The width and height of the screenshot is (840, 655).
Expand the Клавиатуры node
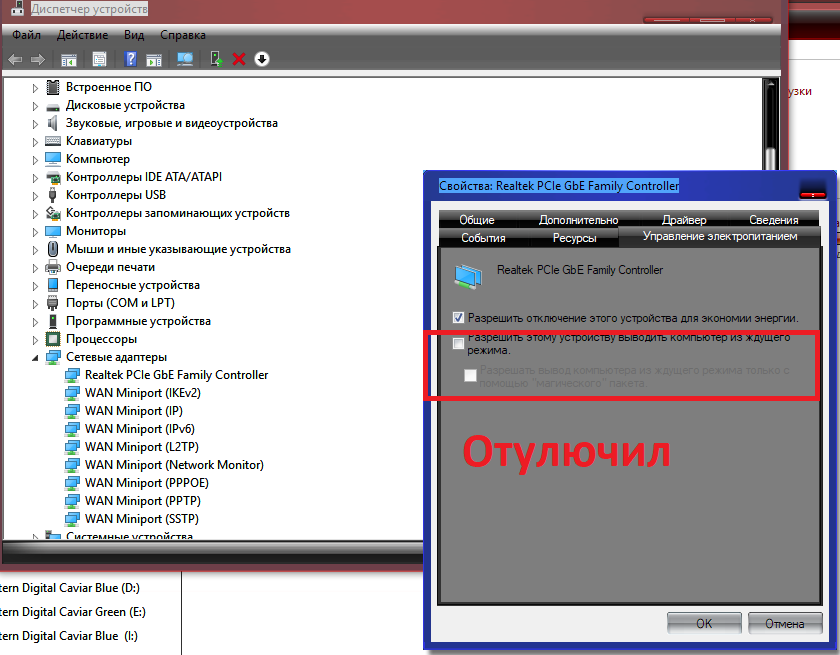35,142
